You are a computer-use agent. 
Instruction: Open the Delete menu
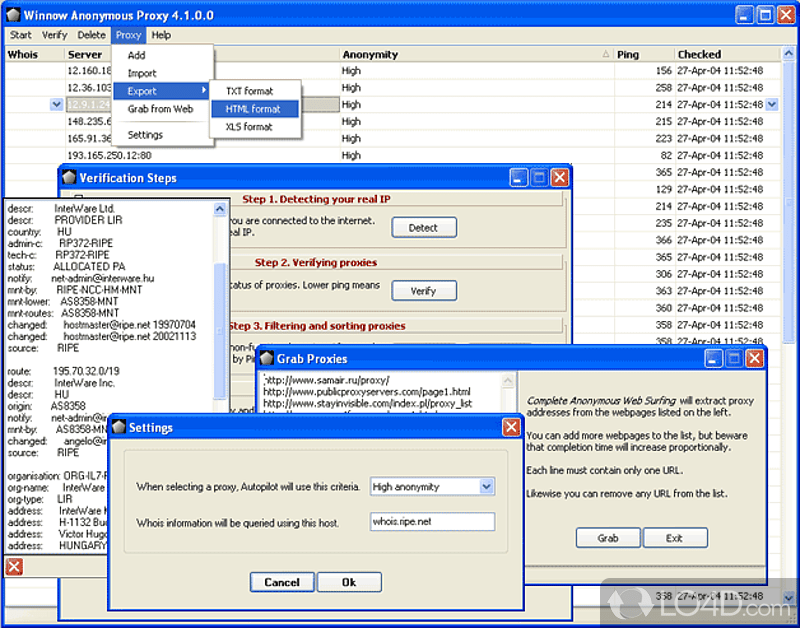click(91, 35)
